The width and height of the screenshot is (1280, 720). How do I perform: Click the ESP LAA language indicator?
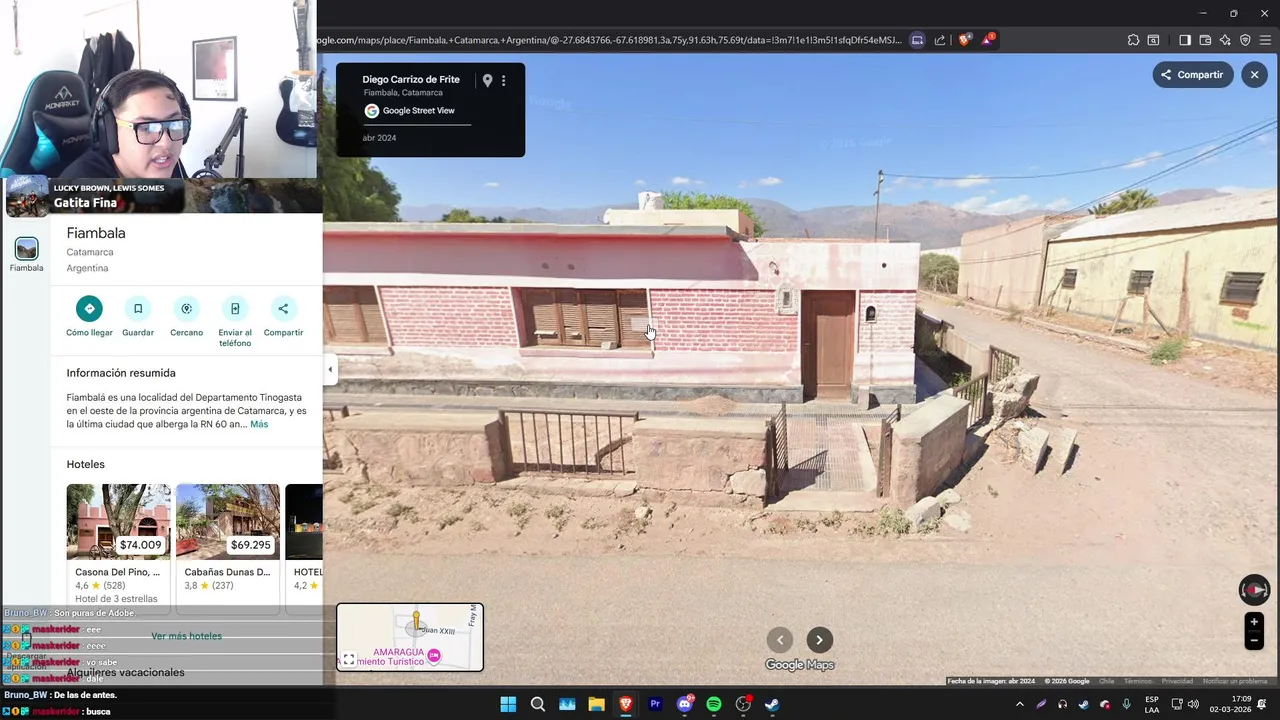(1152, 704)
